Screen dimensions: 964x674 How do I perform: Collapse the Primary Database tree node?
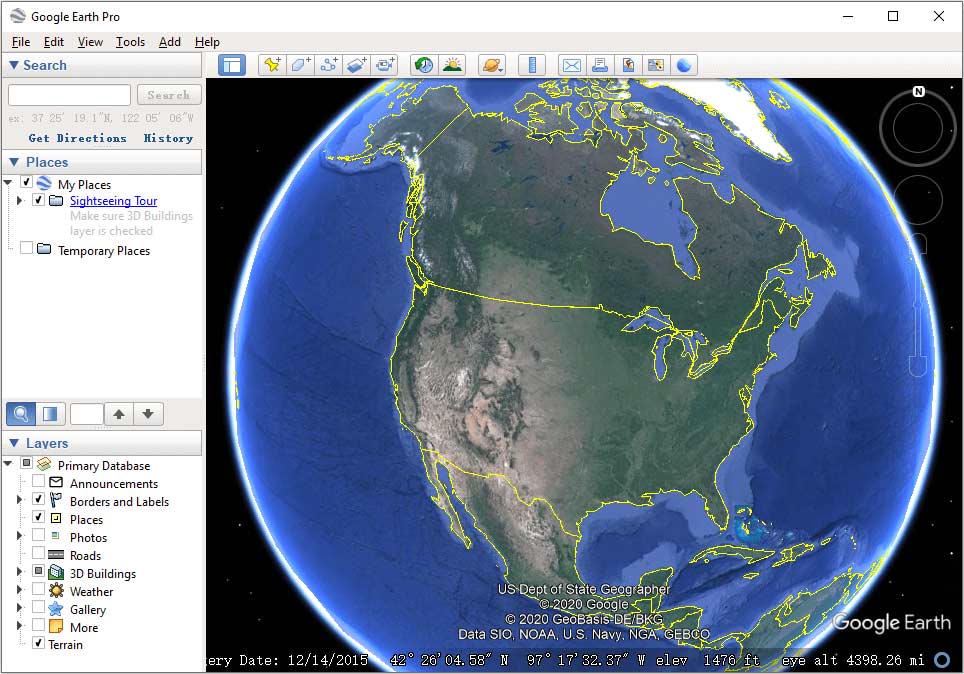pyautogui.click(x=8, y=463)
